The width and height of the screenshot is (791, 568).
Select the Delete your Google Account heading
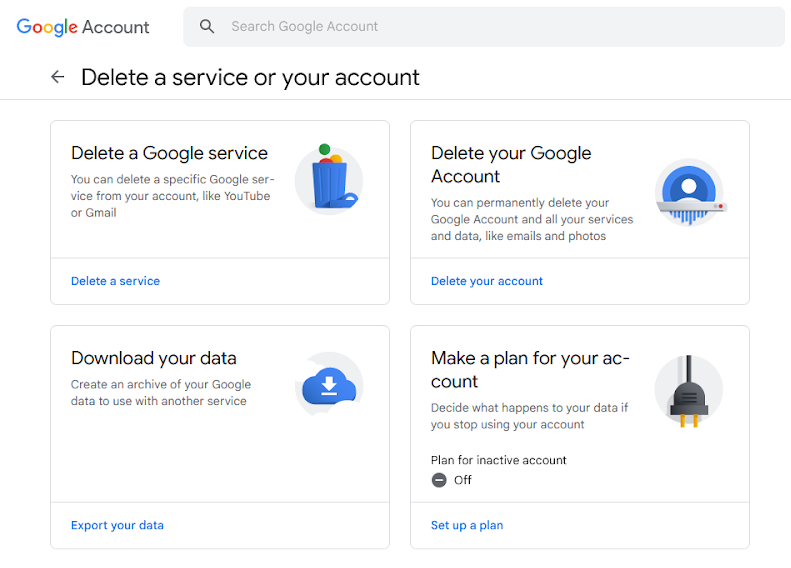coord(511,164)
